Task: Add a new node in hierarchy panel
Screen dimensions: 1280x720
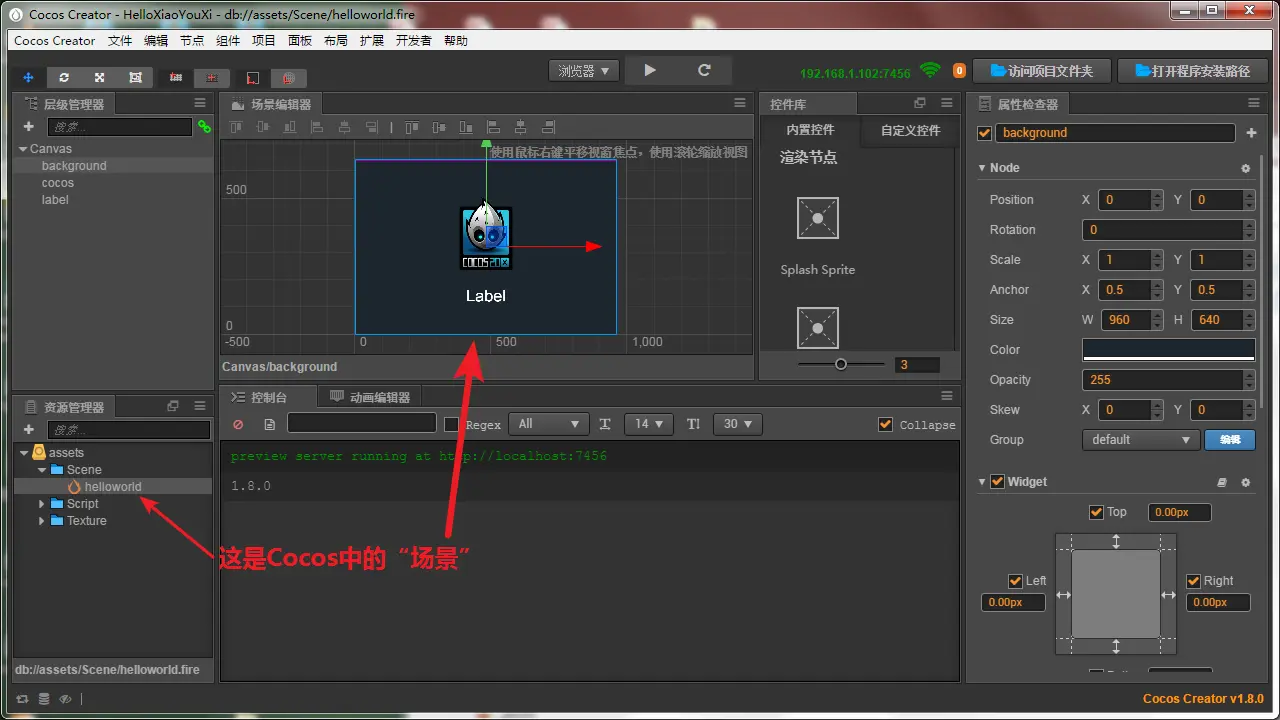Action: pyautogui.click(x=28, y=127)
